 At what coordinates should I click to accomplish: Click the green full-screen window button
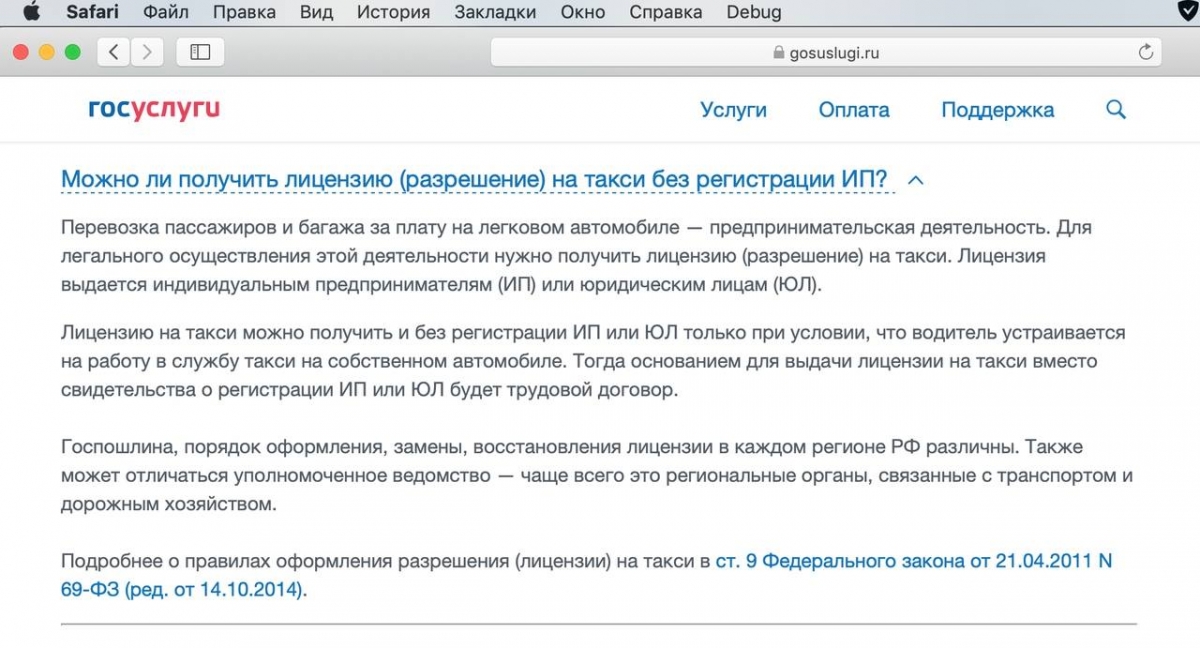click(x=72, y=52)
